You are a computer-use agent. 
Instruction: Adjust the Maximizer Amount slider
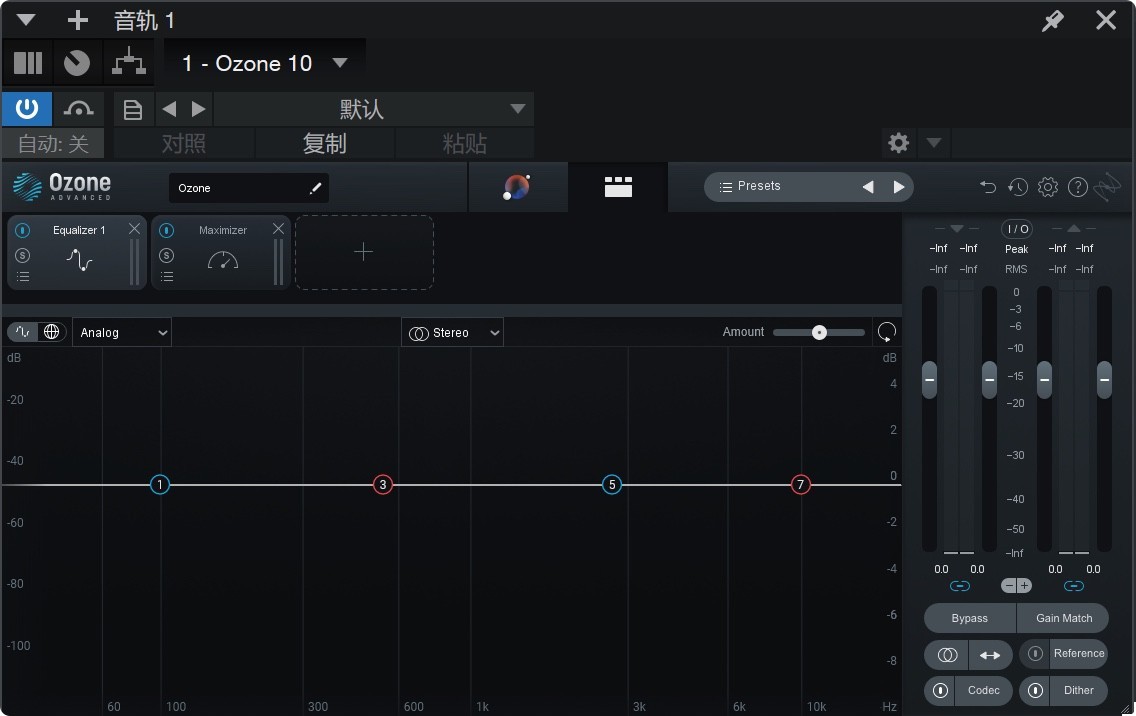pyautogui.click(x=818, y=331)
